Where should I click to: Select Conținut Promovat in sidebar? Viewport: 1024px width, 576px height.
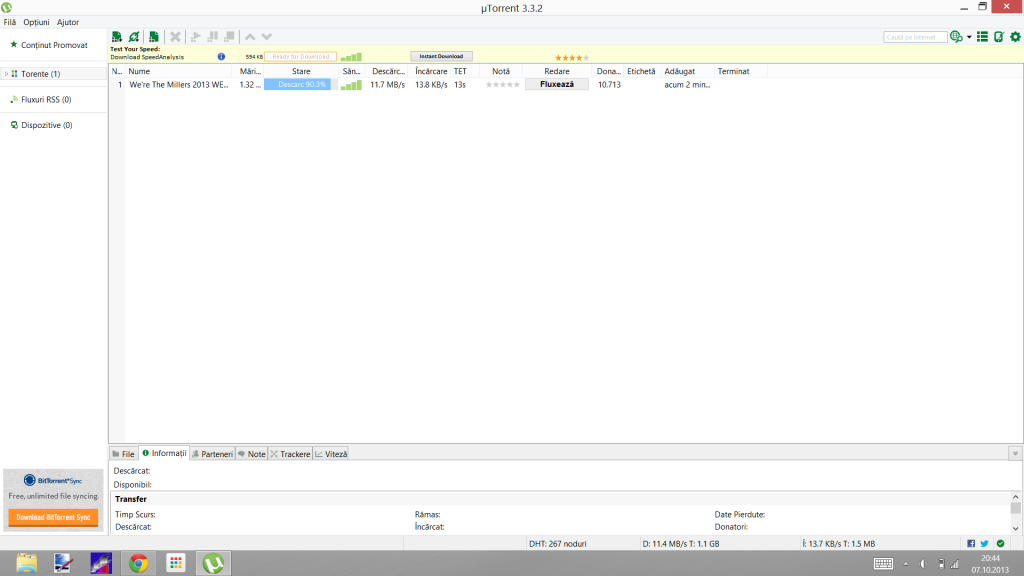54,45
